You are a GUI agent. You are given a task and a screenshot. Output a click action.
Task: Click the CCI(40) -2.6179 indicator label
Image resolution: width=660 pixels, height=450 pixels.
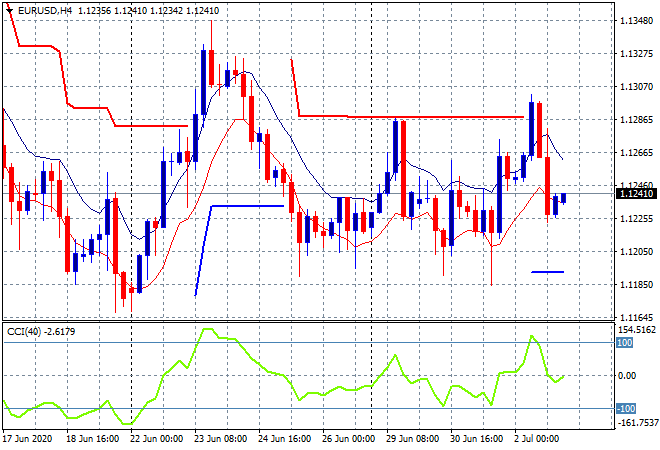pyautogui.click(x=41, y=332)
